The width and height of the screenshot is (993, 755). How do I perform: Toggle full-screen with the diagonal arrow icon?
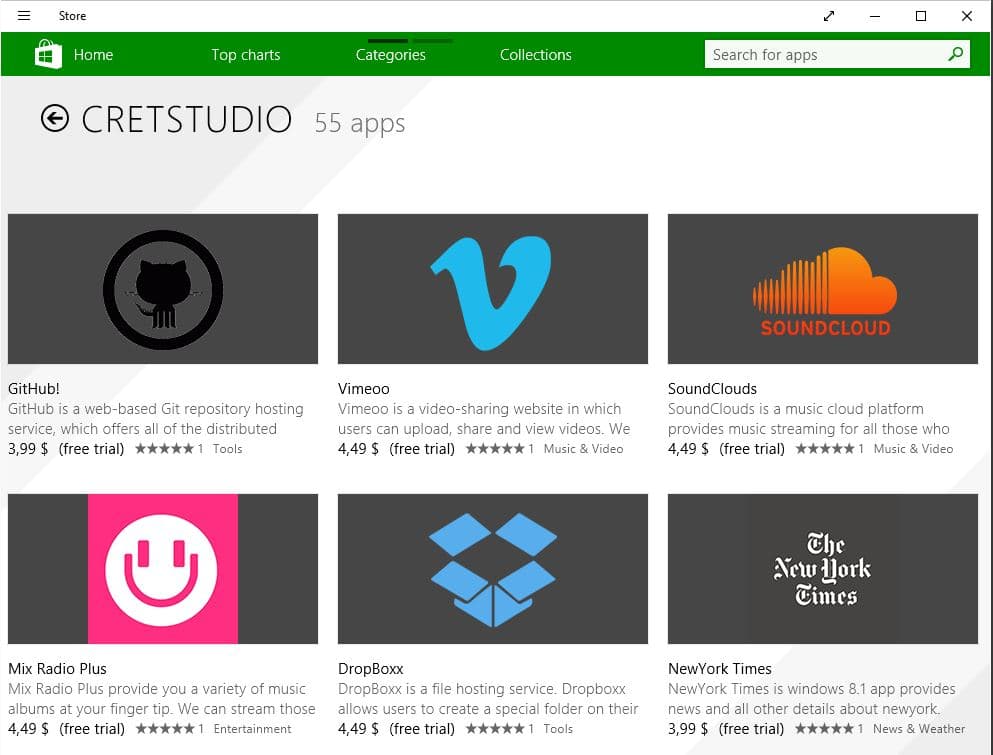click(x=829, y=16)
